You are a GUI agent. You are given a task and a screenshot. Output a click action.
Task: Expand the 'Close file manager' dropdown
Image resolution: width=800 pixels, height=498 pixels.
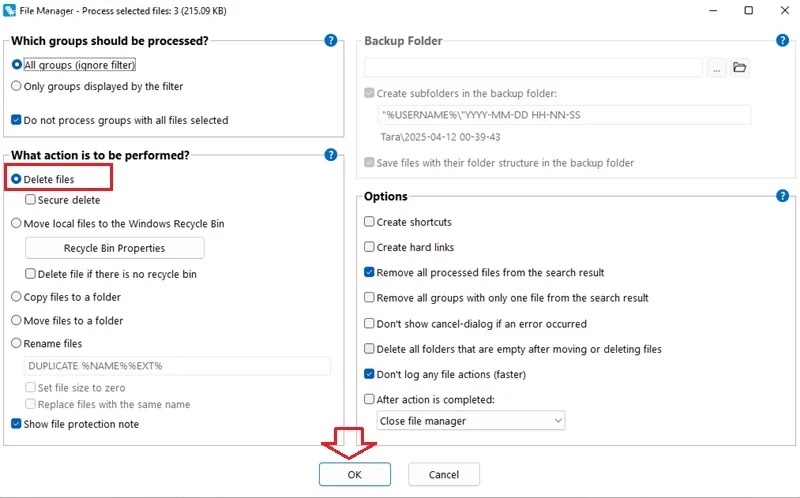coord(471,421)
